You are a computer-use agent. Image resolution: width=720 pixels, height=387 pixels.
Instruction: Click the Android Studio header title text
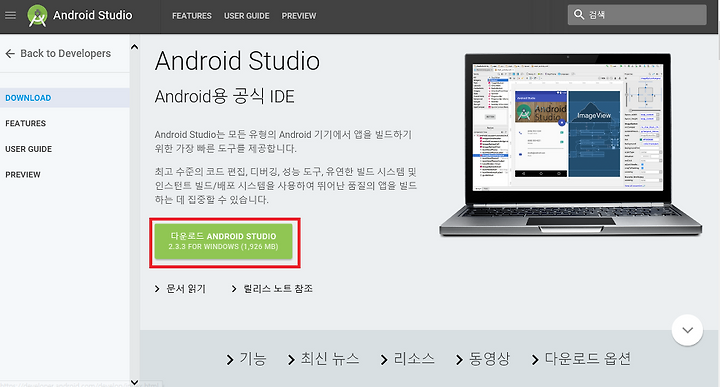point(93,16)
